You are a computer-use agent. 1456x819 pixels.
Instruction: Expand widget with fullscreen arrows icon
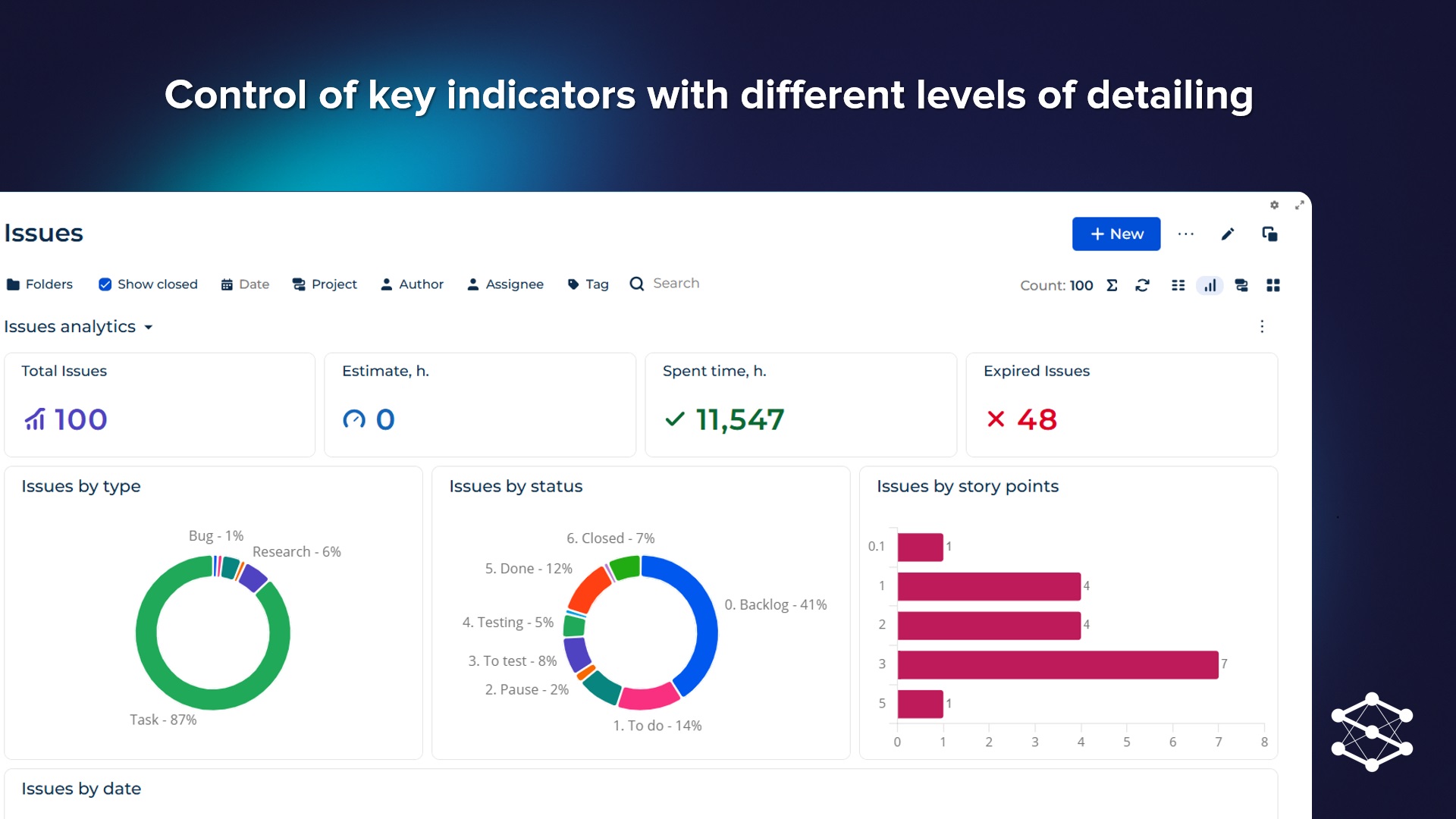click(1299, 205)
